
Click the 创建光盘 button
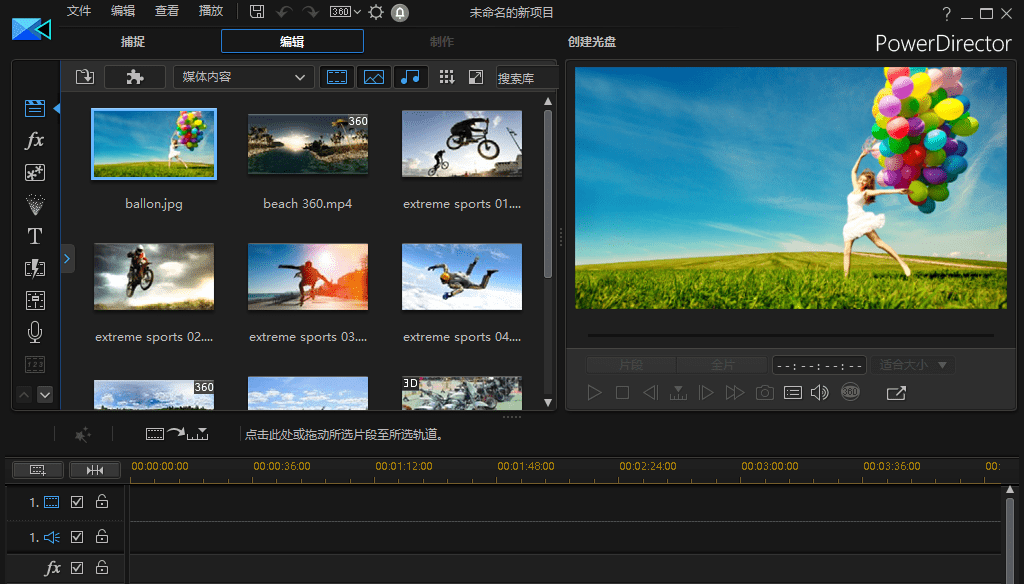(591, 42)
